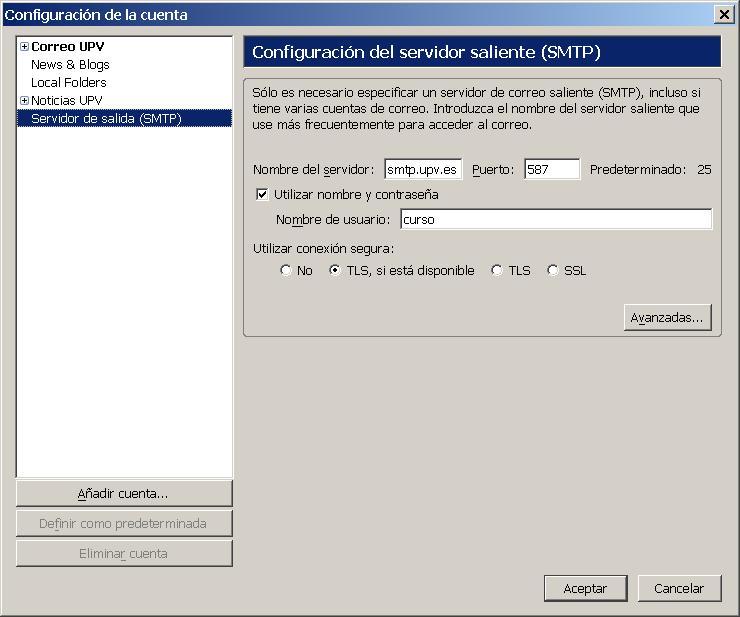Select the No secure connection option
Viewport: 740px width, 617px height.
286,270
